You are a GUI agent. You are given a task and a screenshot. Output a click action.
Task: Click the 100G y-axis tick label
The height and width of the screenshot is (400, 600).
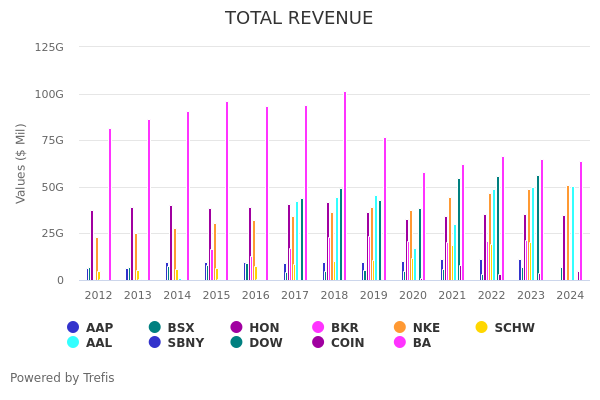[48, 94]
